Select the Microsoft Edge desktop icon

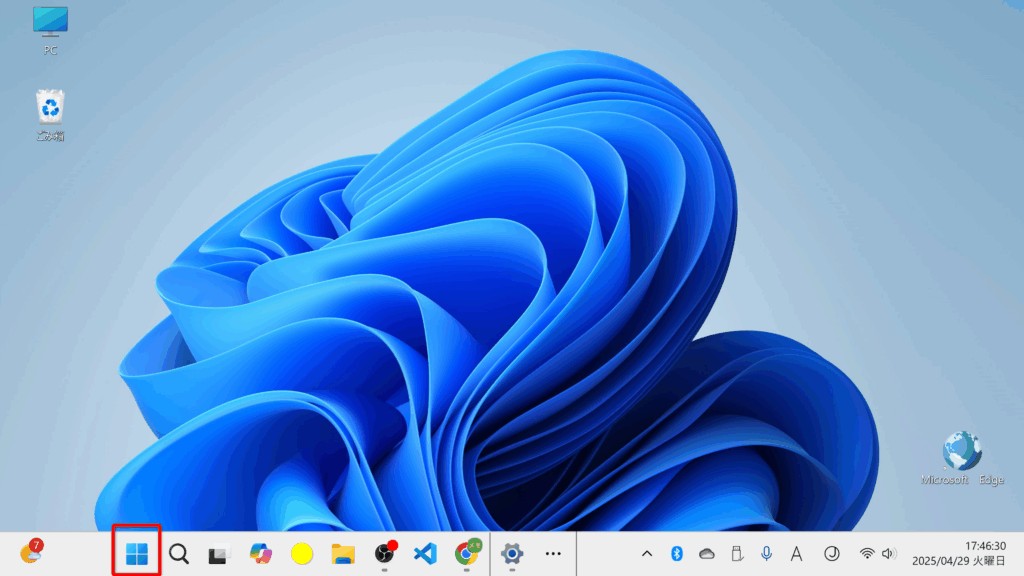(962, 458)
